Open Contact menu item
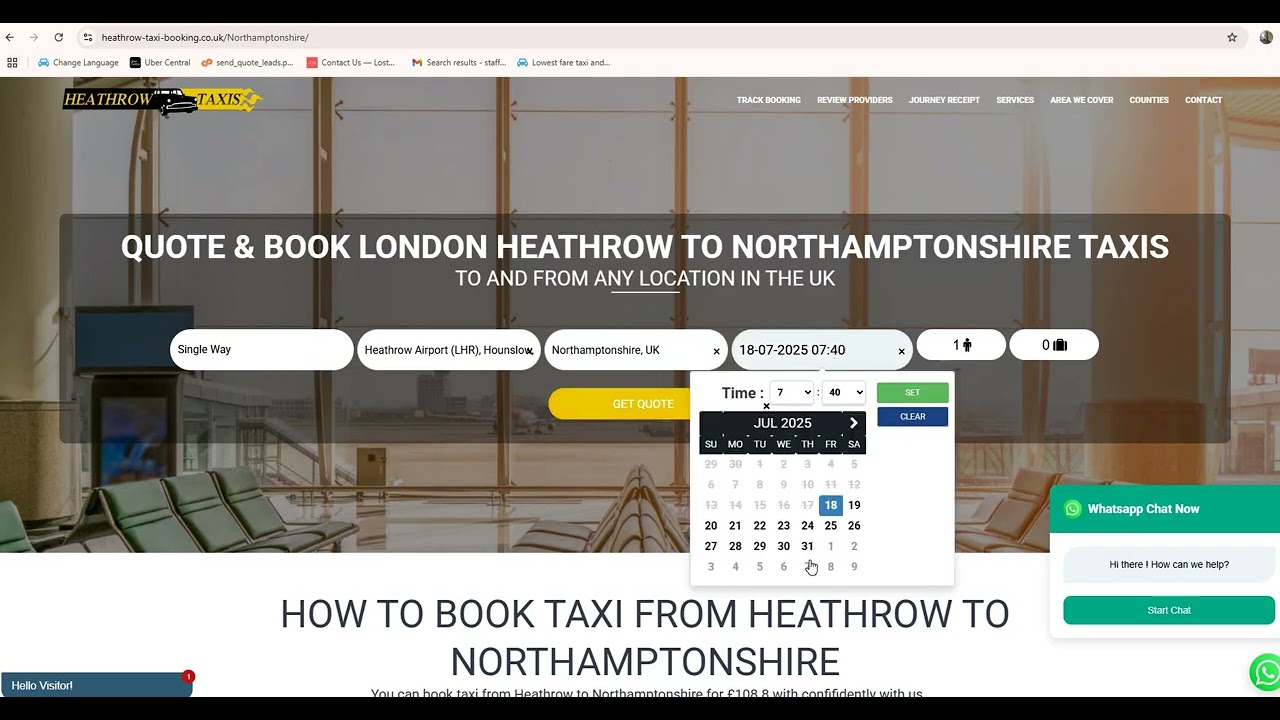1280x720 pixels. pyautogui.click(x=1204, y=100)
